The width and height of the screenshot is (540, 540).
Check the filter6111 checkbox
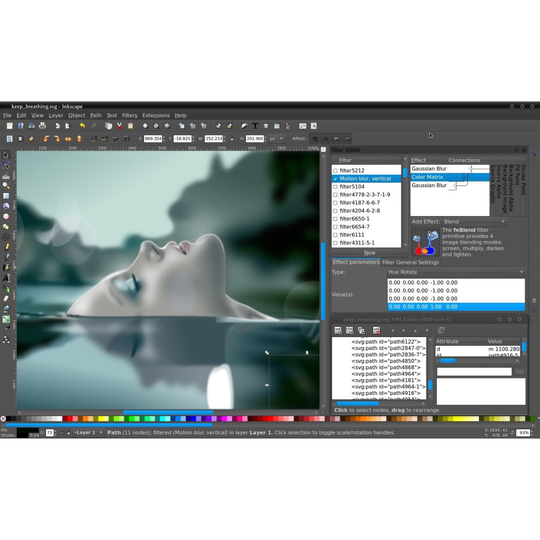pos(335,235)
